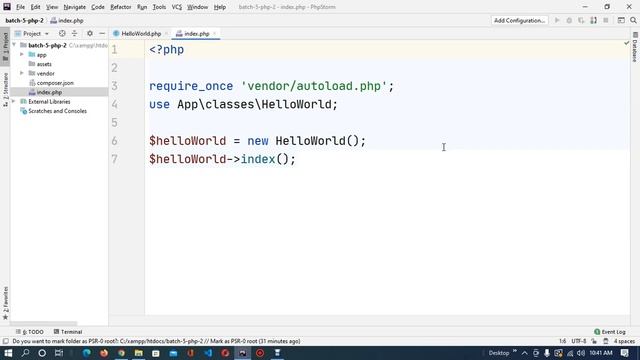Screen dimensions: 640x360
Task: Click the Windows Start button
Action: tap(8, 353)
